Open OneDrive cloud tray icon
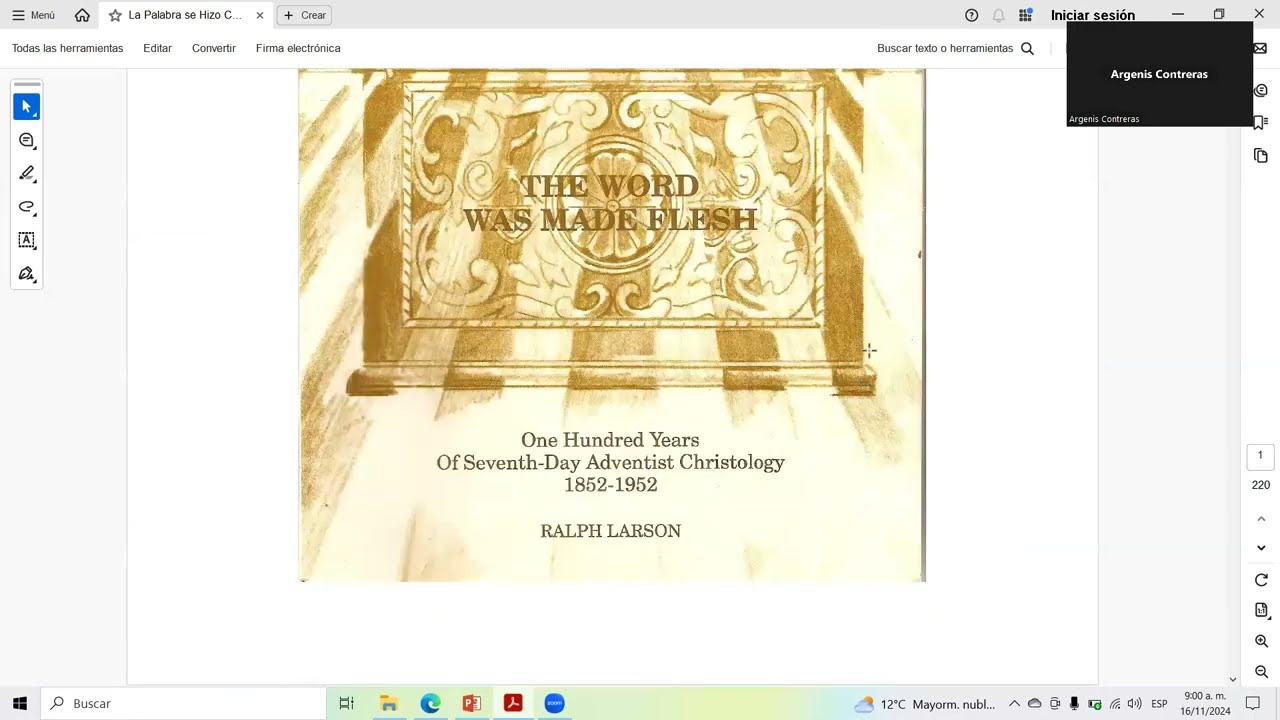The image size is (1280, 720). pyautogui.click(x=1035, y=704)
